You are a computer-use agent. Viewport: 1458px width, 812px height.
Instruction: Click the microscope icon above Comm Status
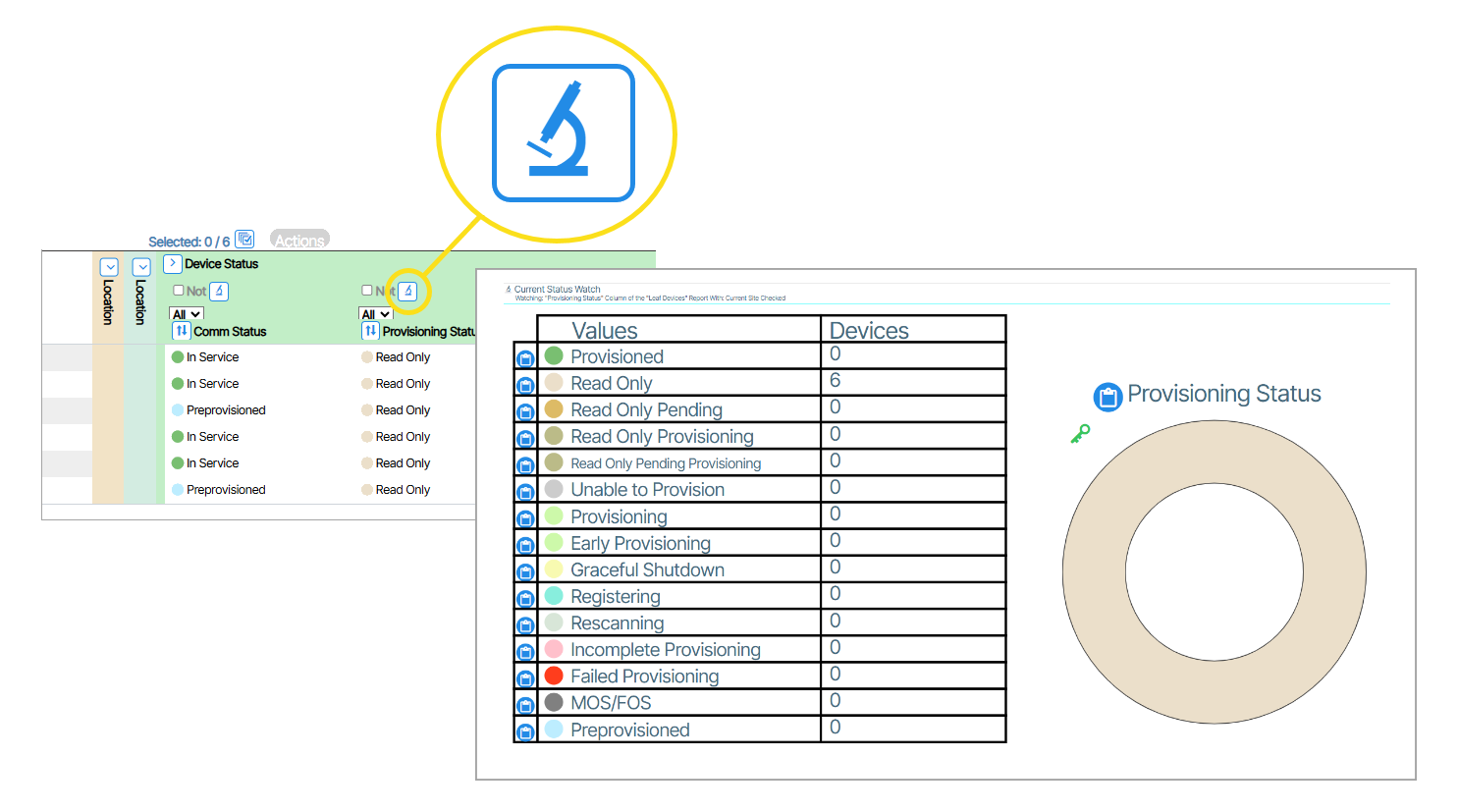219,291
